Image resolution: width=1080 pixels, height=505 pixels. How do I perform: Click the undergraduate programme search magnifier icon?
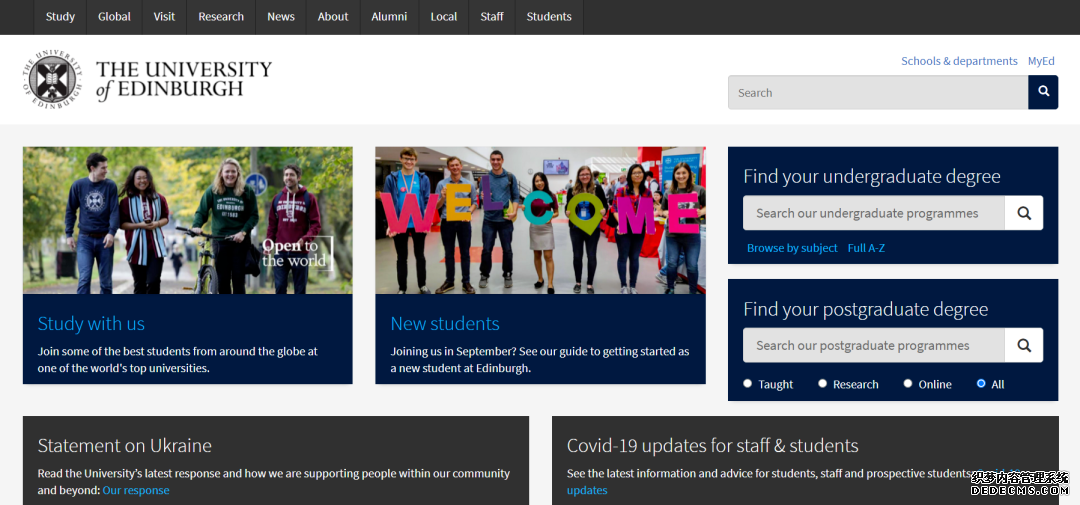click(1024, 213)
